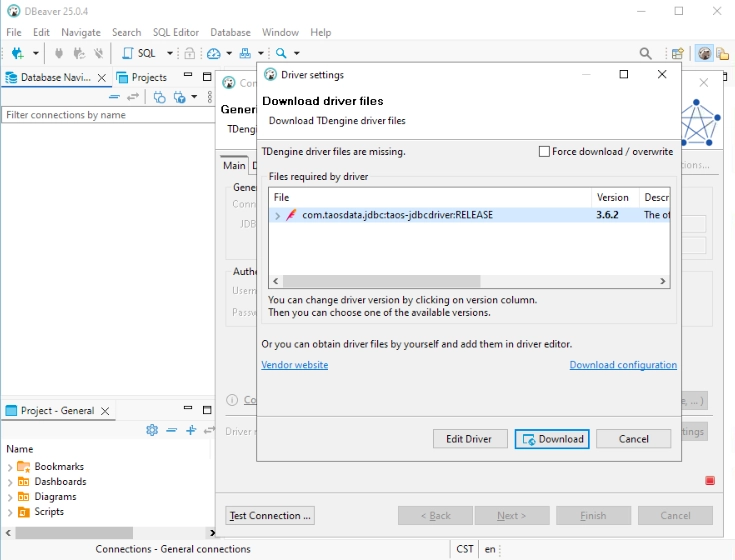This screenshot has height=560, width=735.
Task: Click the DBeaver perspective beaver icon
Action: click(x=704, y=53)
